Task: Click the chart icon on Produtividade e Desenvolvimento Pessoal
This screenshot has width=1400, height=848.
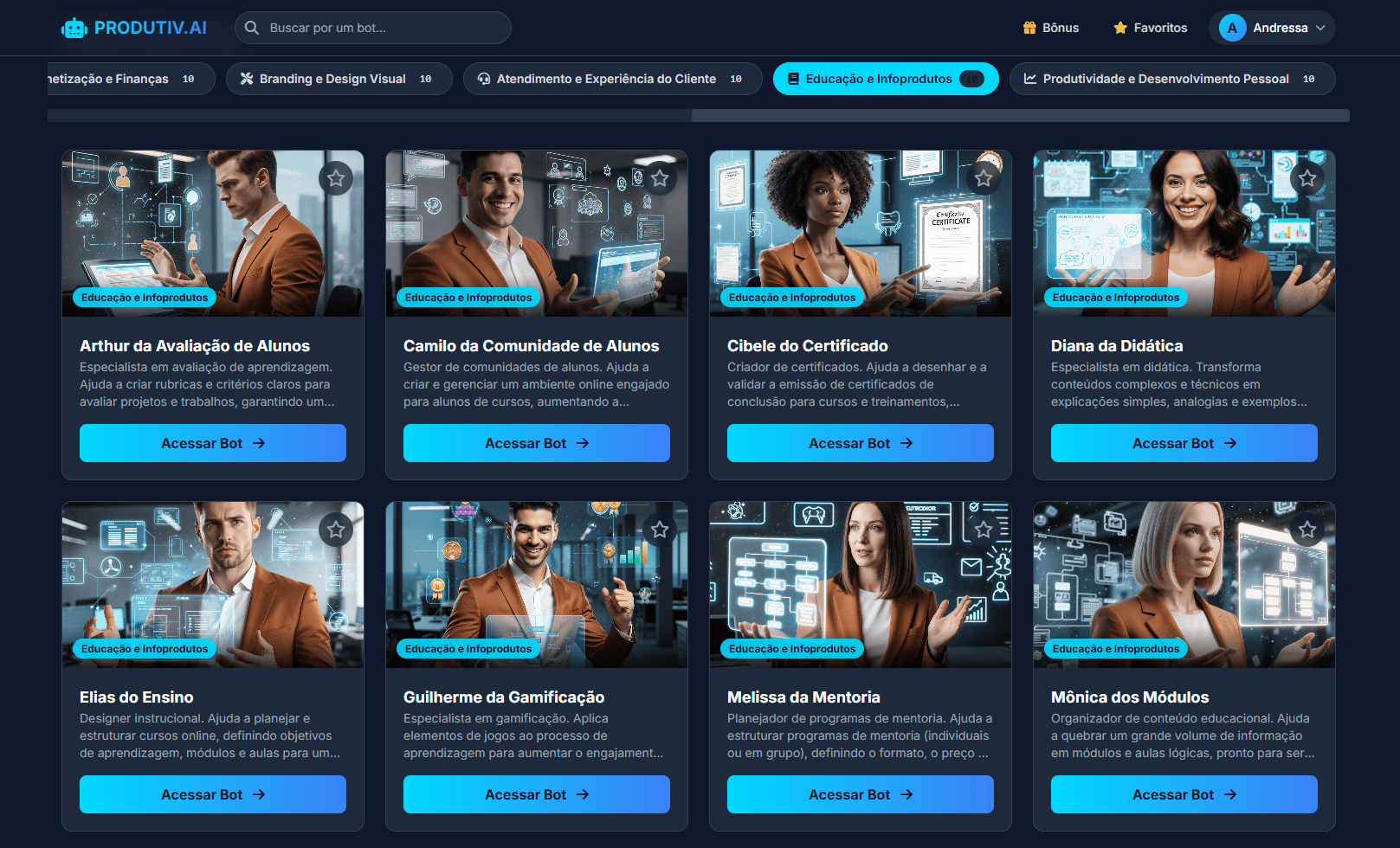Action: pyautogui.click(x=1029, y=78)
